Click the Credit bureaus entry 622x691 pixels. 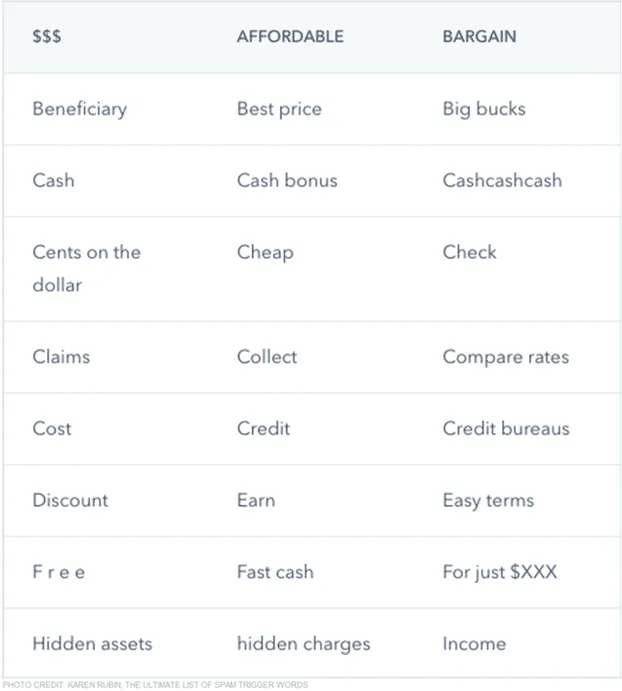coord(506,428)
